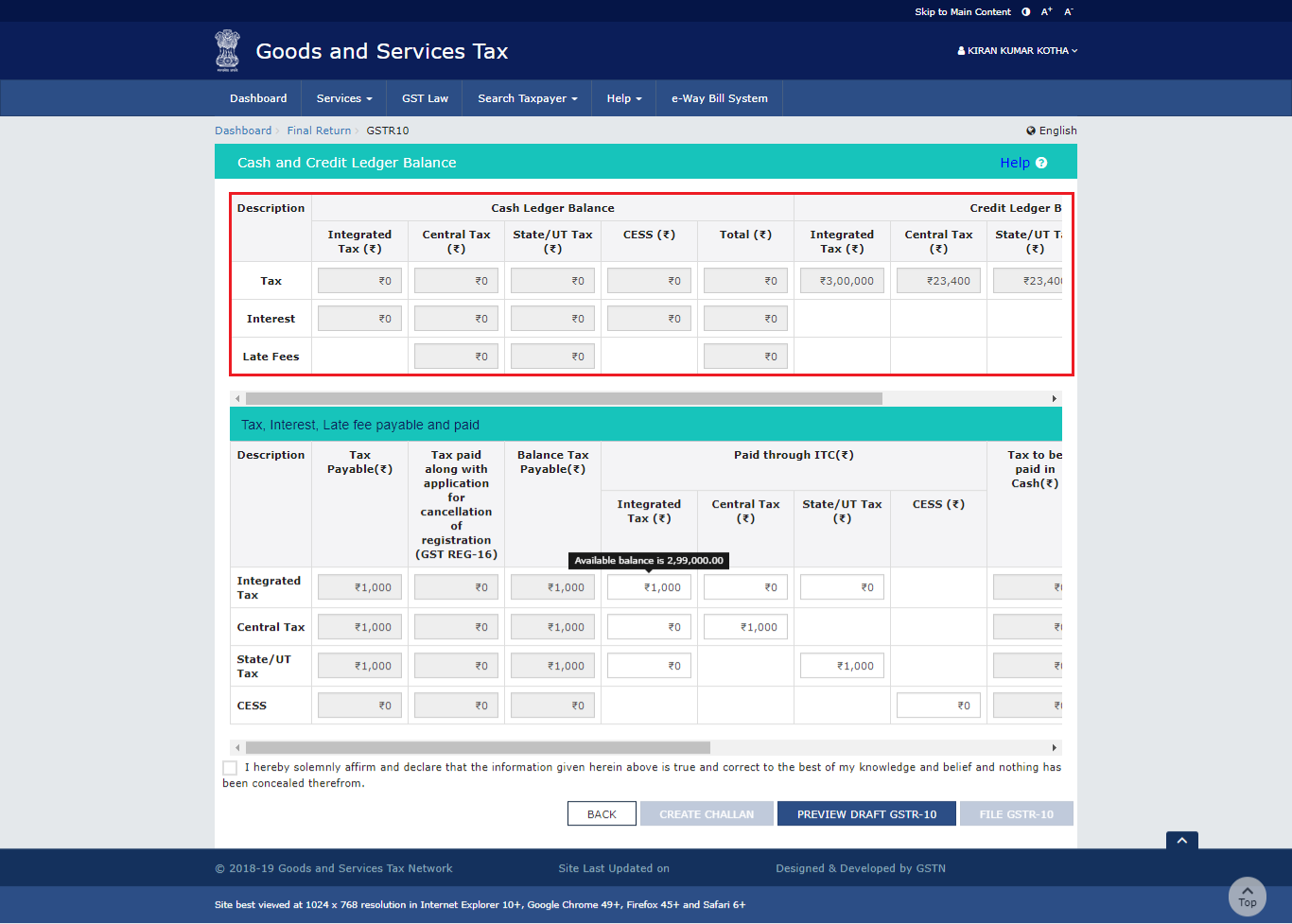This screenshot has height=924, width=1292.
Task: Open the e-Way Bill System menu item
Action: click(719, 97)
